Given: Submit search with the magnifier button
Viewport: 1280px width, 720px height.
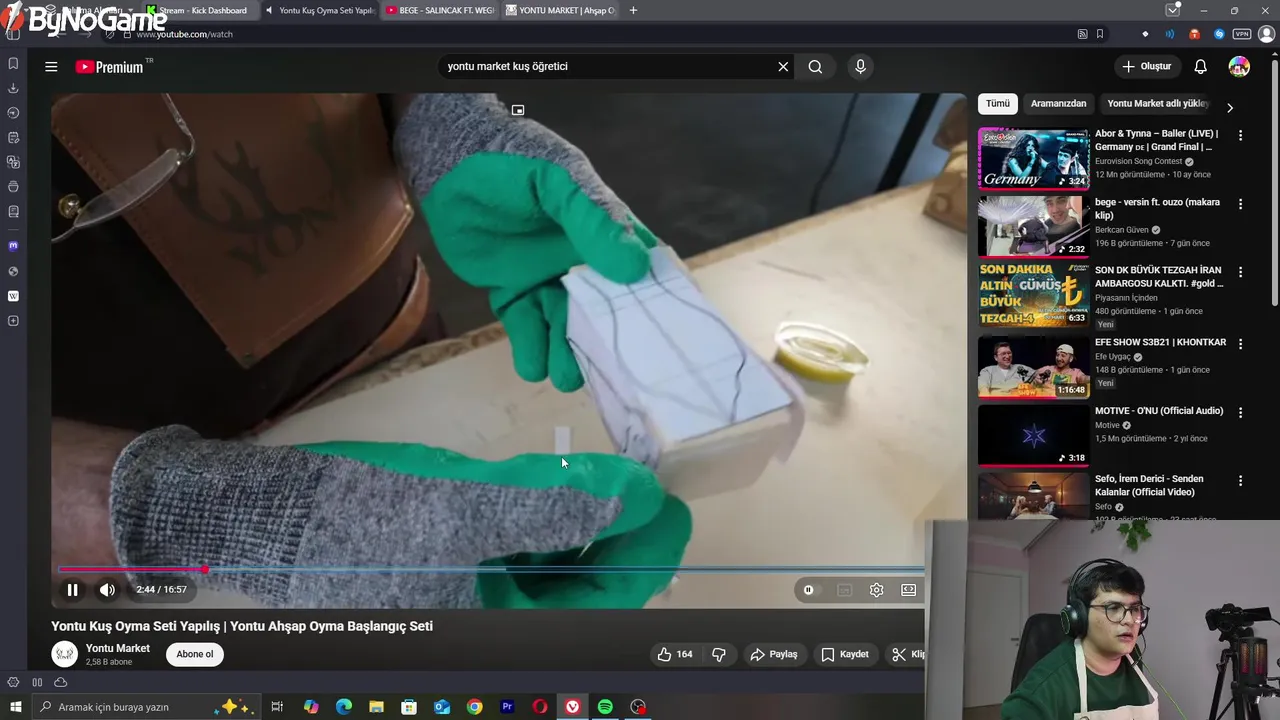Looking at the screenshot, I should pyautogui.click(x=815, y=67).
